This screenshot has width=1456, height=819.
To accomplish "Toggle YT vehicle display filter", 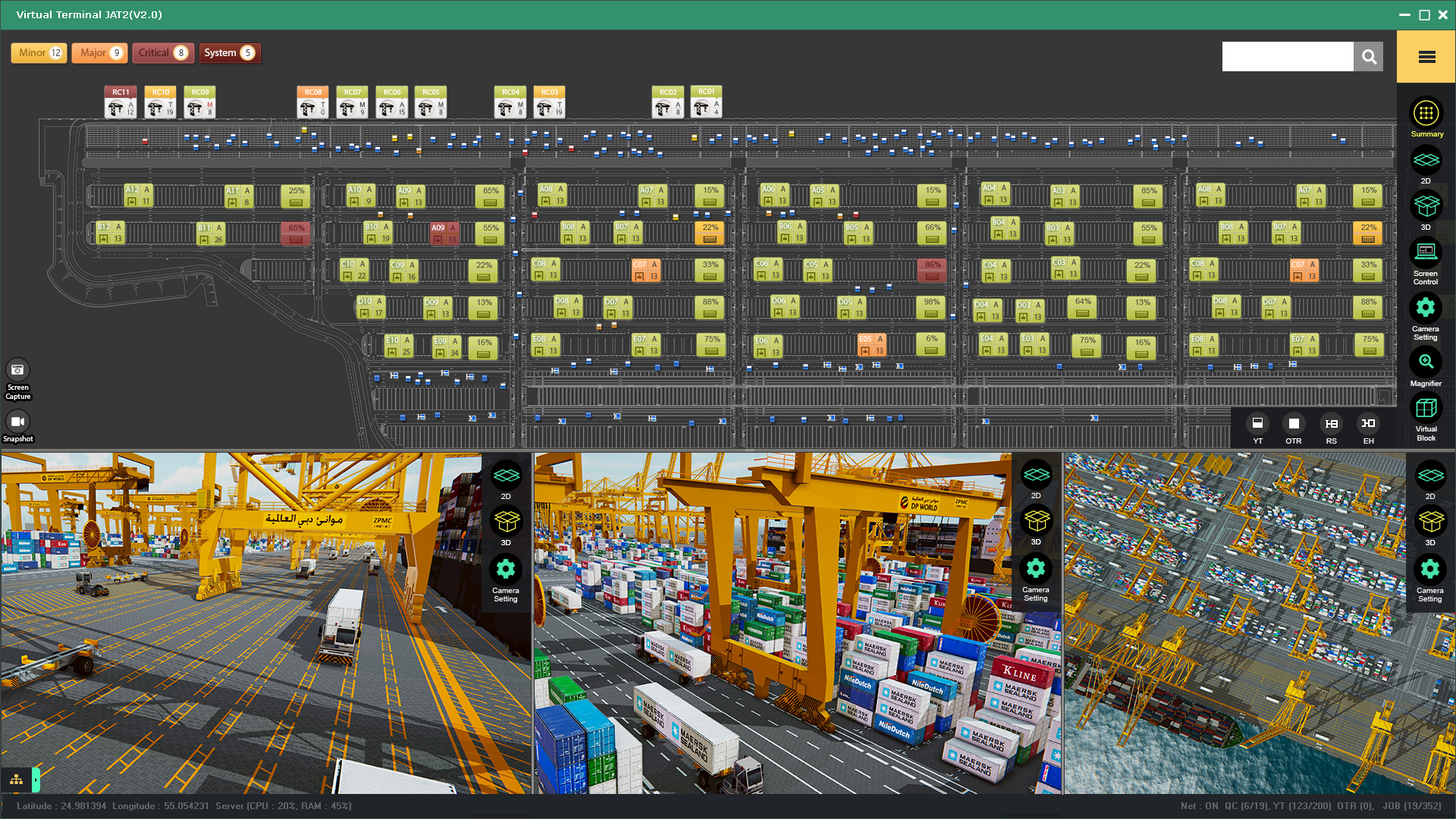I will click(1257, 424).
